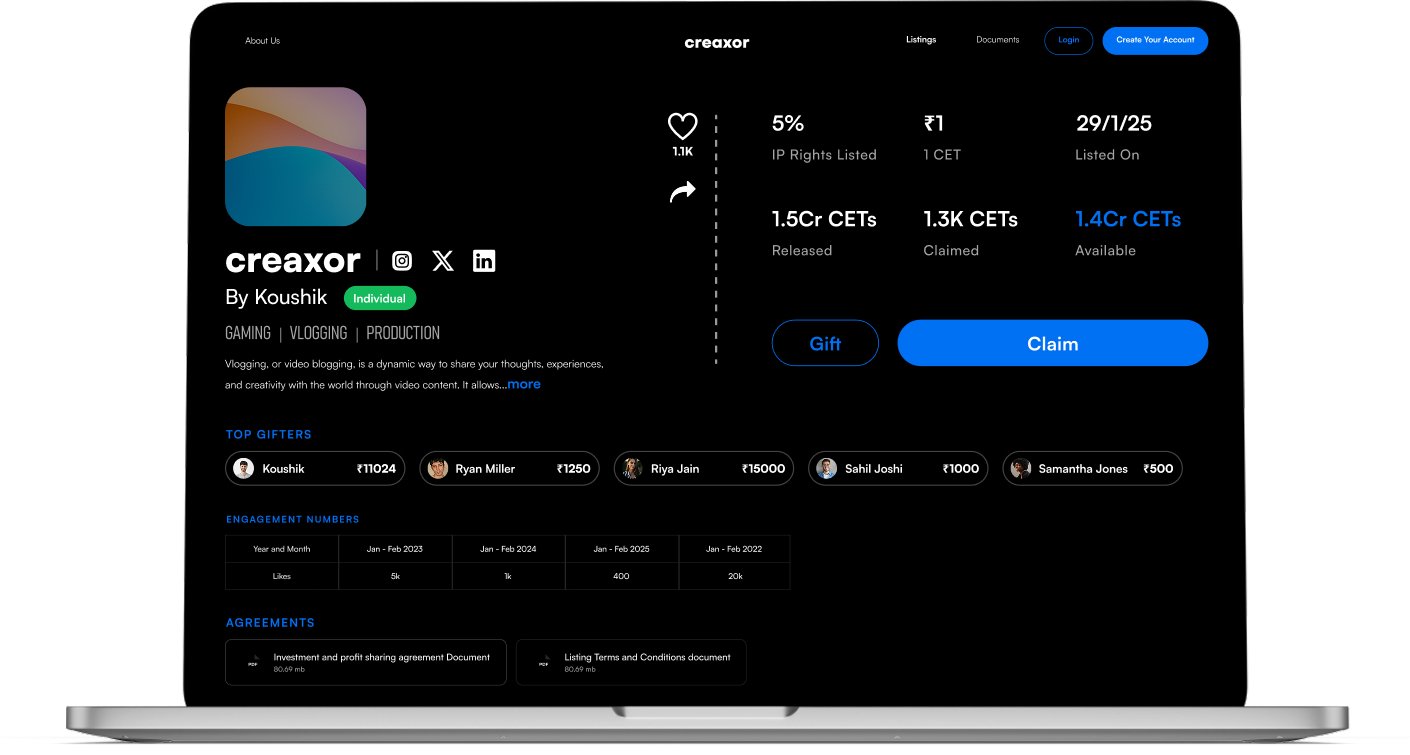Open the LinkedIn profile icon

pos(484,261)
